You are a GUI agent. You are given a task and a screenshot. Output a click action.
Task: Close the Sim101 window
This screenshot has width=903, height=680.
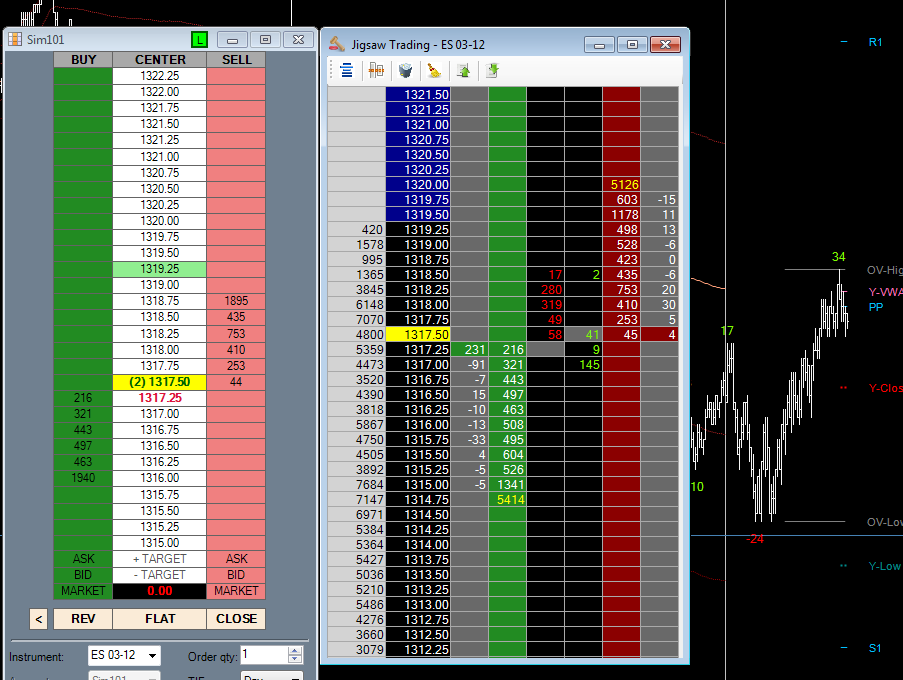298,40
